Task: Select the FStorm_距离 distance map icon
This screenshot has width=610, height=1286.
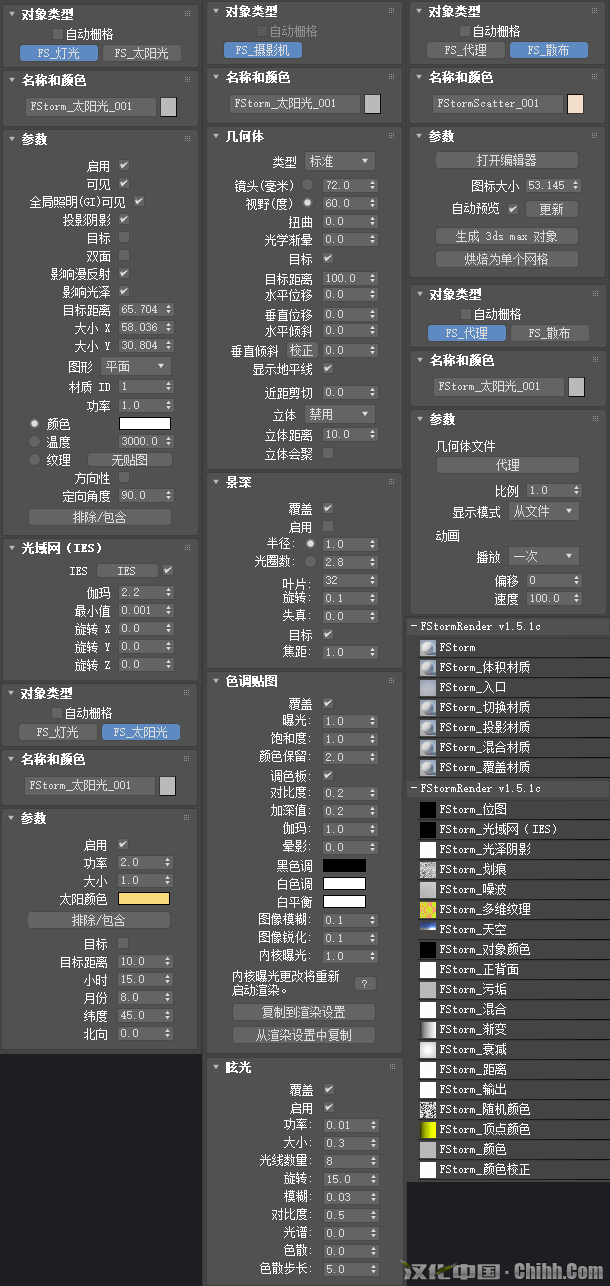Action: click(427, 1070)
